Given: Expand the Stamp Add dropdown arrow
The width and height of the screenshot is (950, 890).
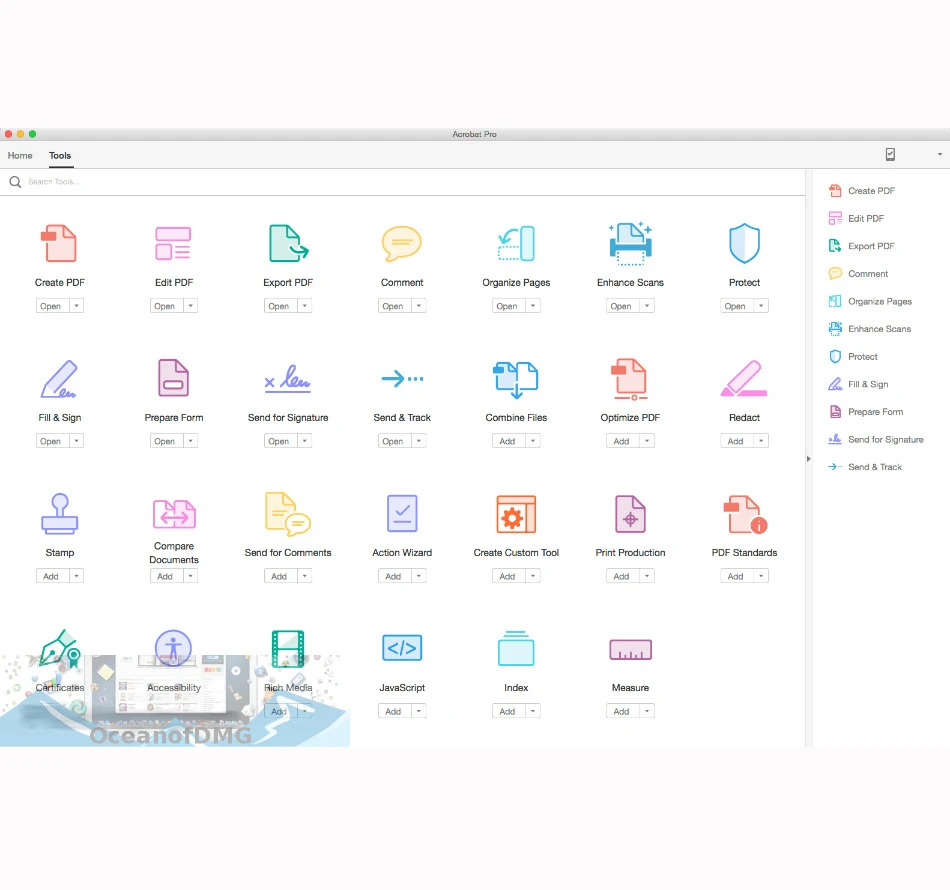Looking at the screenshot, I should tap(76, 576).
